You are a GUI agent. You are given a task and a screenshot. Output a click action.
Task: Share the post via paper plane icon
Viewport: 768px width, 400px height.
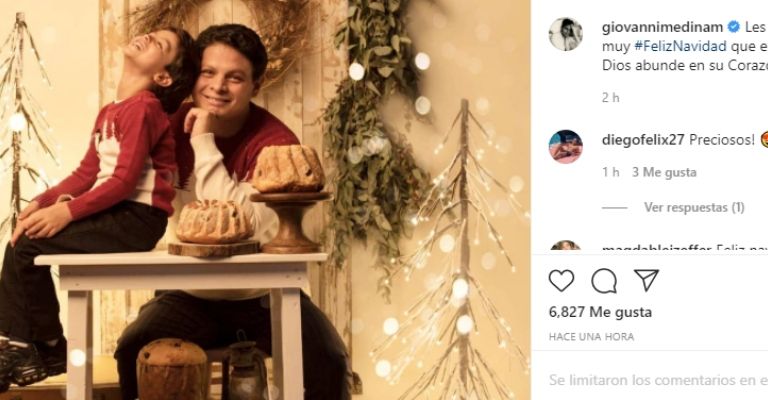click(646, 280)
